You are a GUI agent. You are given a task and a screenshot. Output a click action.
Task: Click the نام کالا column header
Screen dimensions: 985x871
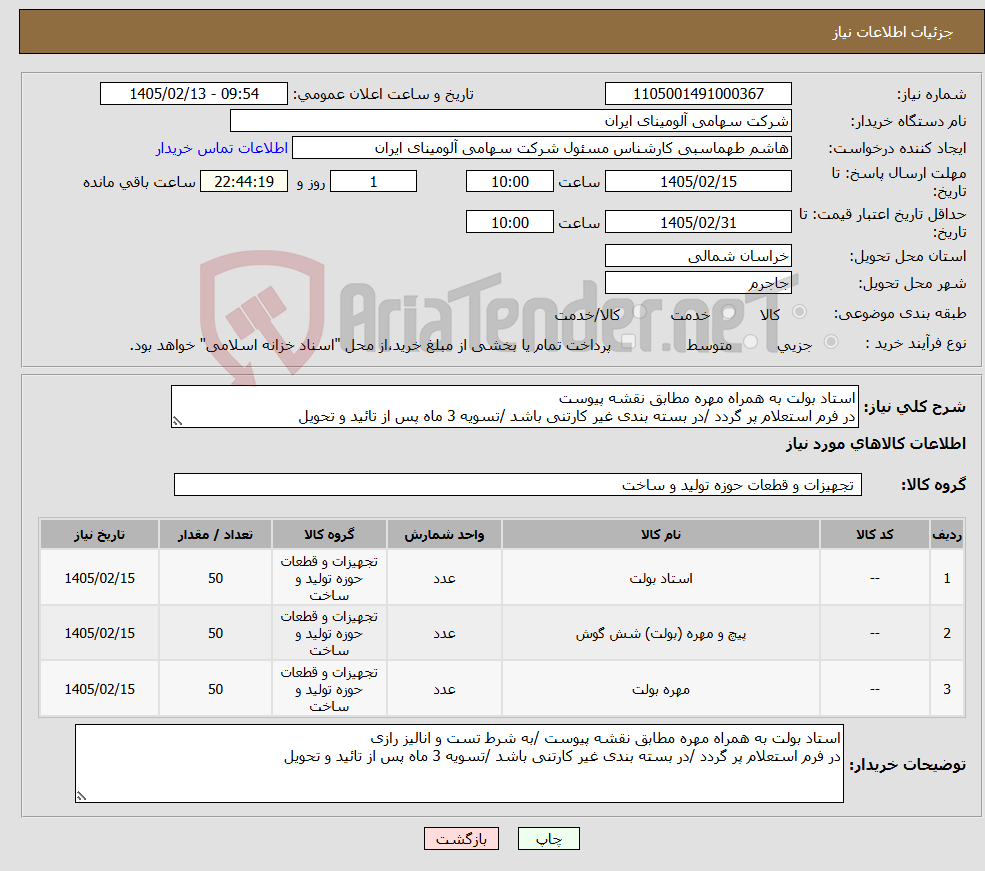661,534
